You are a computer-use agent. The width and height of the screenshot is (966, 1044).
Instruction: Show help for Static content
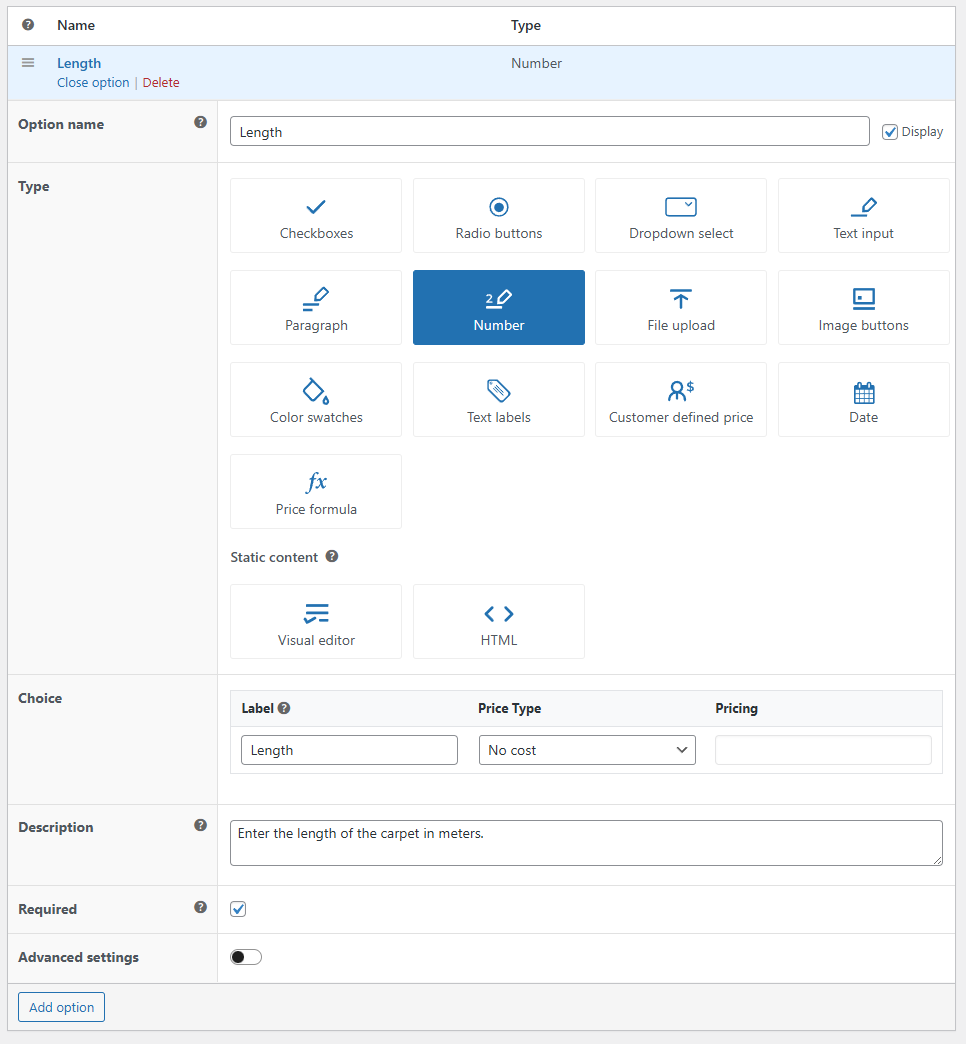[332, 556]
